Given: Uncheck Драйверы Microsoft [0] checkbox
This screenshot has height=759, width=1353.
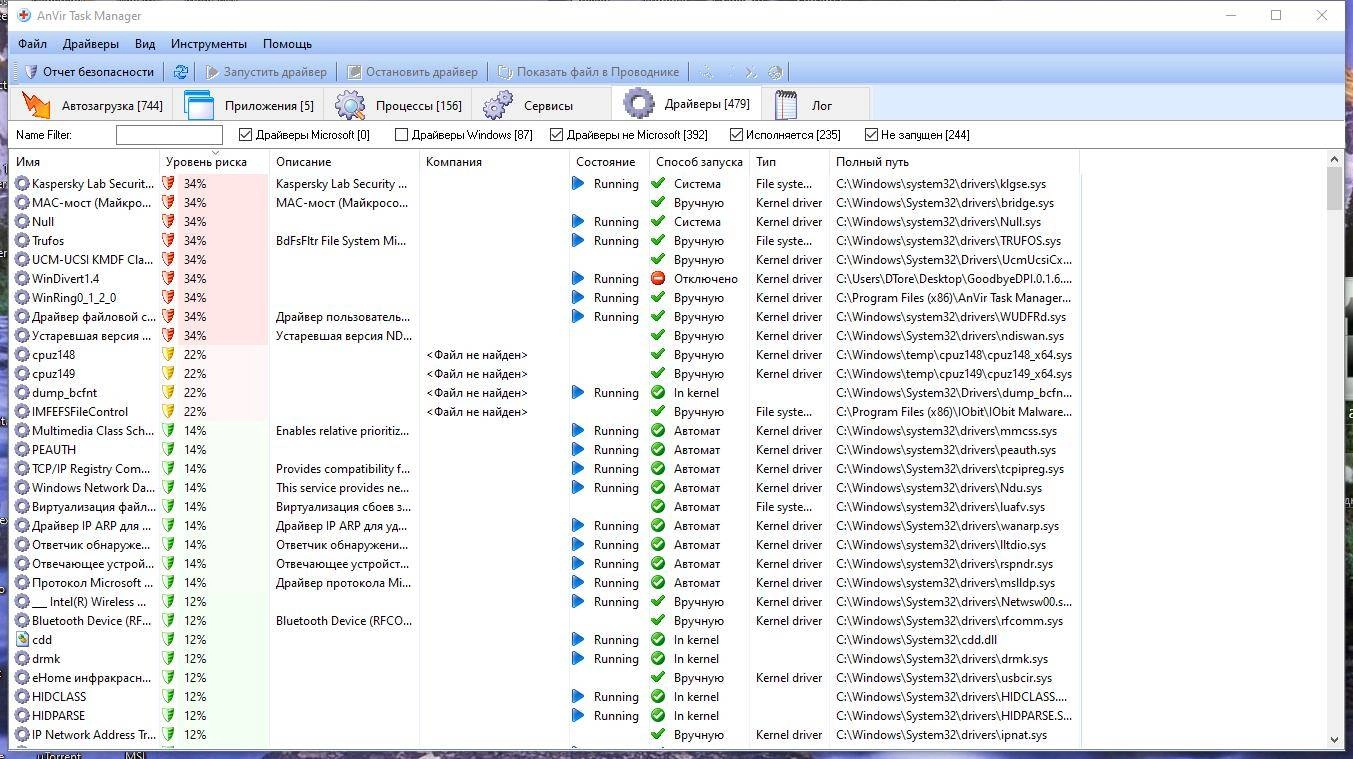Looking at the screenshot, I should pyautogui.click(x=245, y=135).
